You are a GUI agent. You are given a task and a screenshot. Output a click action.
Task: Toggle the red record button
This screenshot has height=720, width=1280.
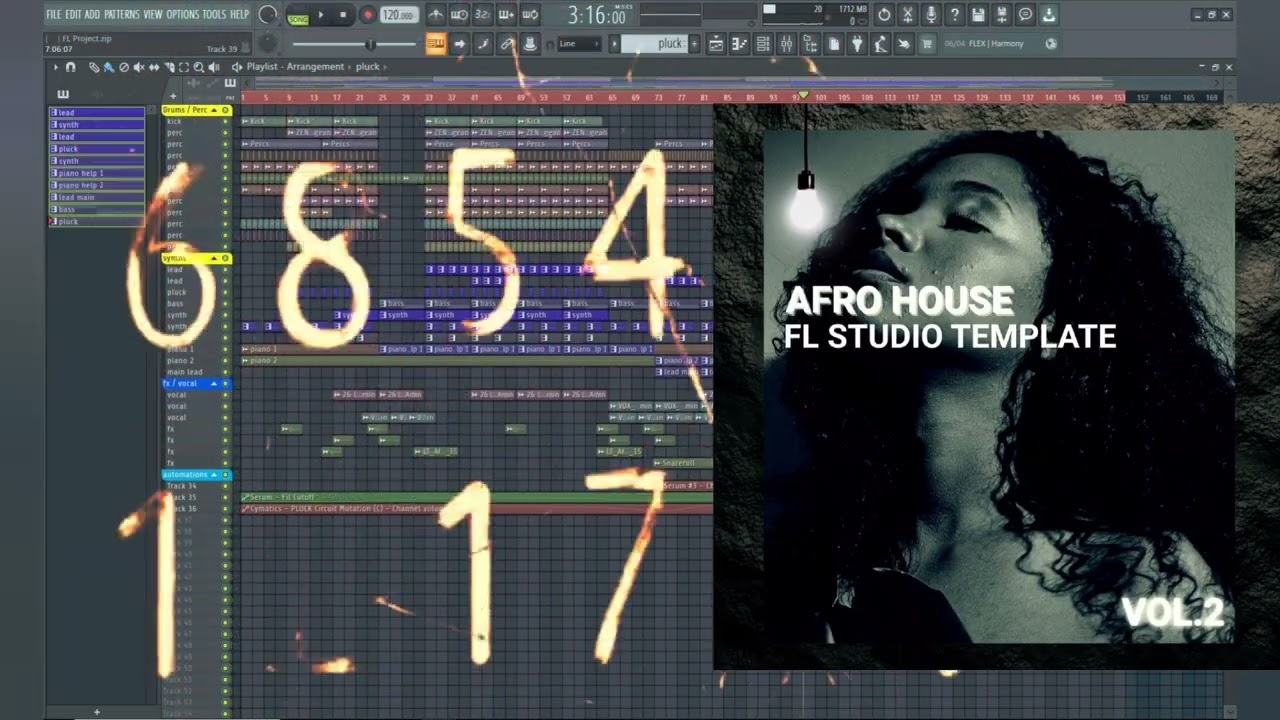click(x=368, y=15)
